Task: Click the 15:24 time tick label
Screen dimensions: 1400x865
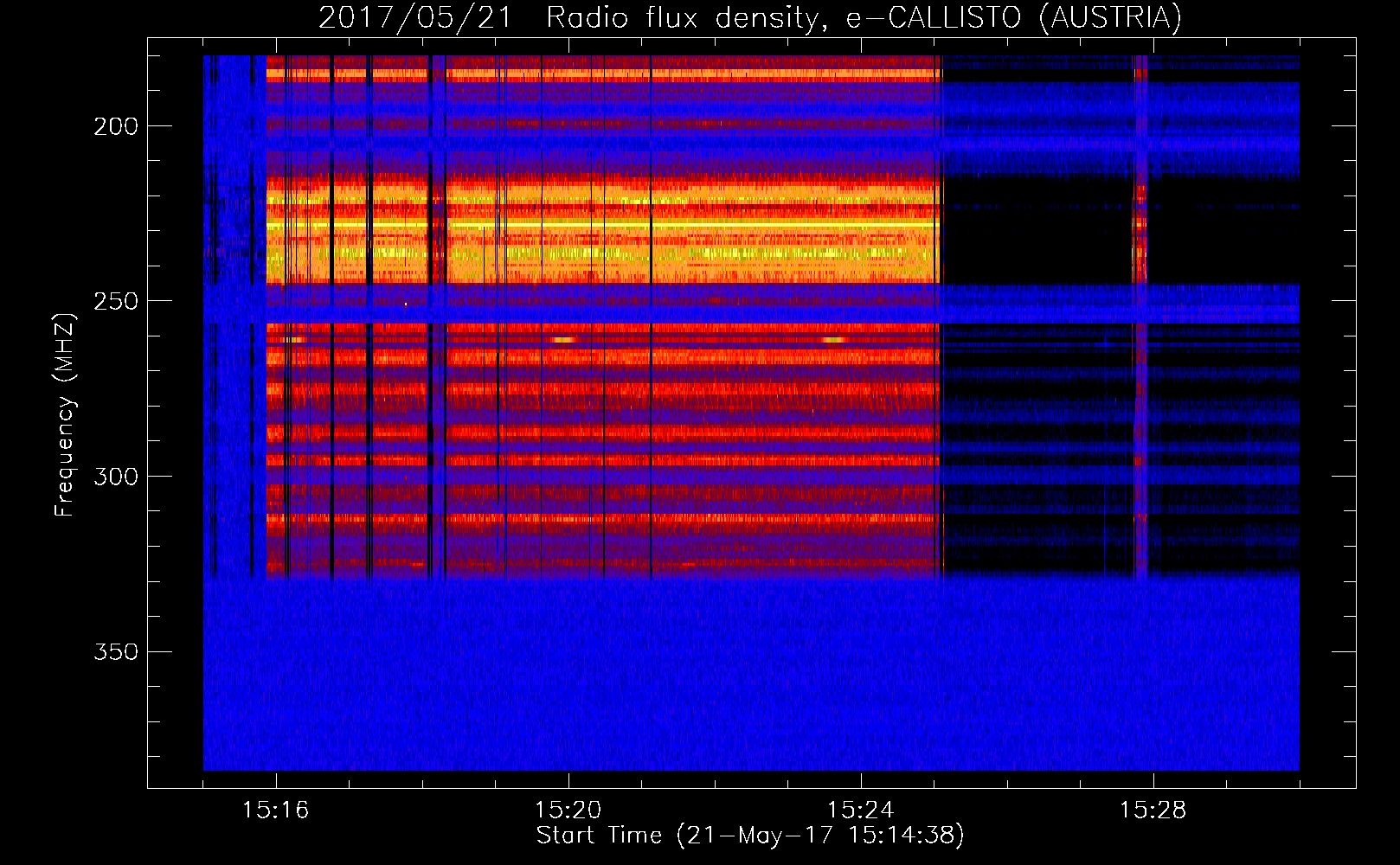Action: [861, 810]
